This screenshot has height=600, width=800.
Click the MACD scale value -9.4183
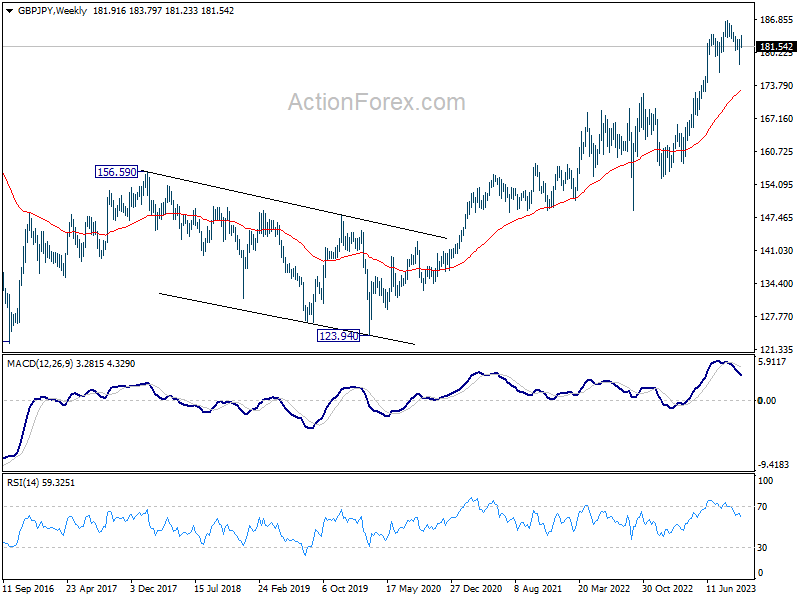(773, 465)
